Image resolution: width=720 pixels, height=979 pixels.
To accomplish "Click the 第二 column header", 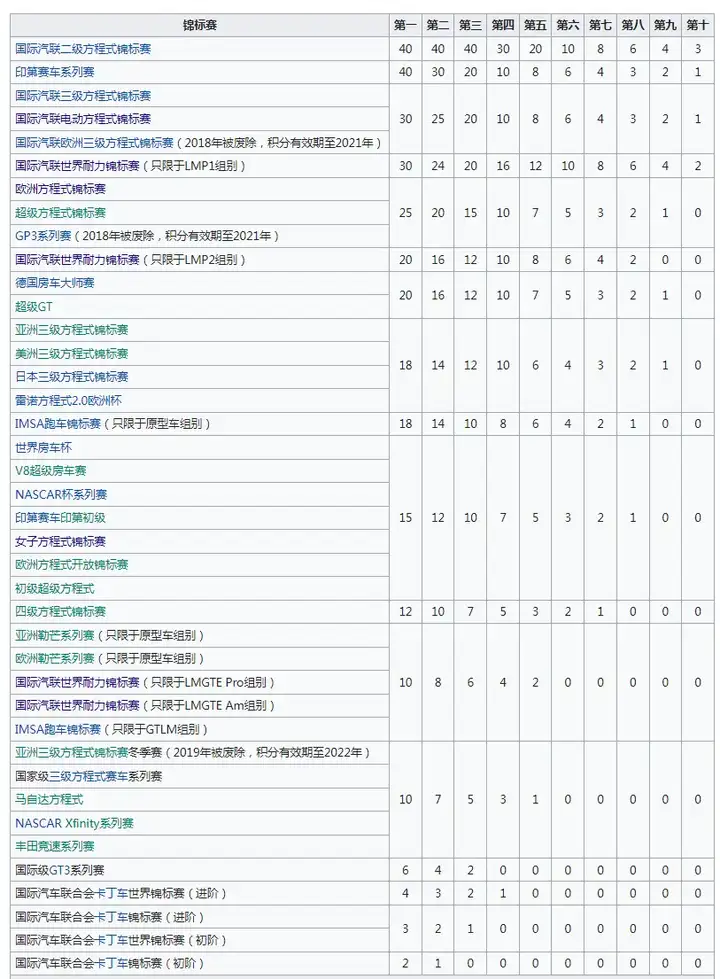I will click(438, 25).
